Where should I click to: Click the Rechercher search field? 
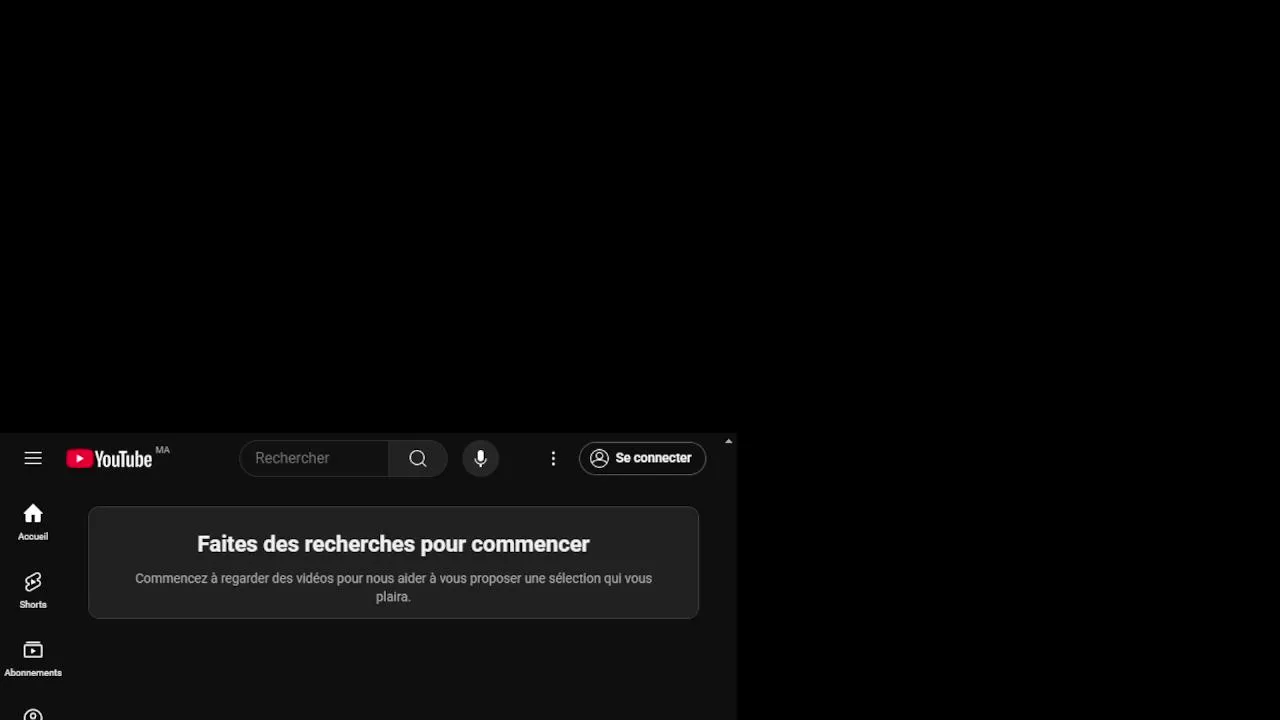tap(314, 458)
